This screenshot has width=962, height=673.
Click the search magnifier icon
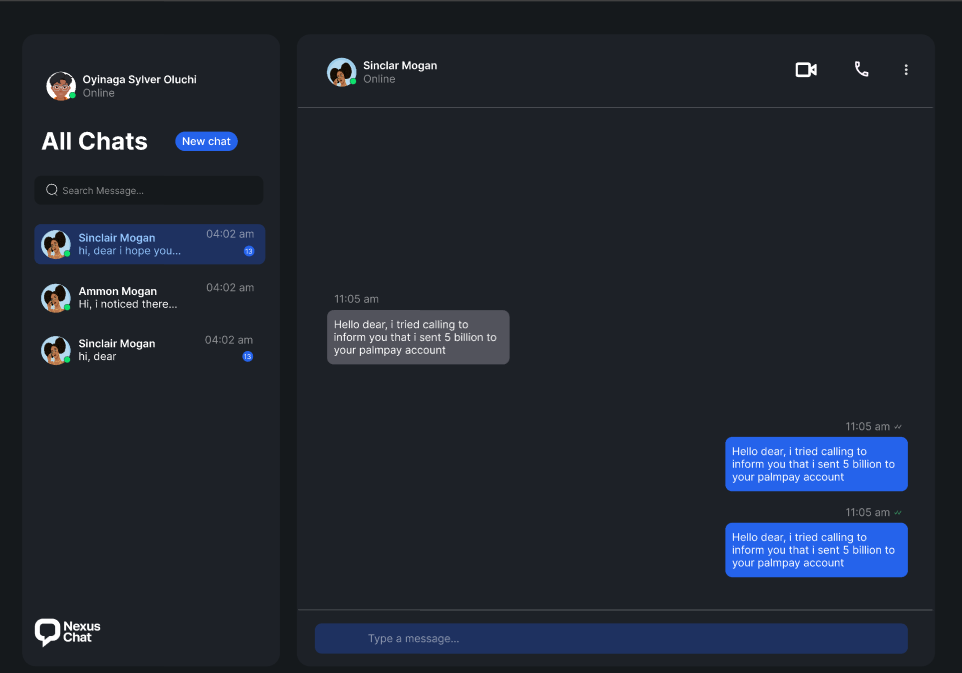tap(51, 190)
